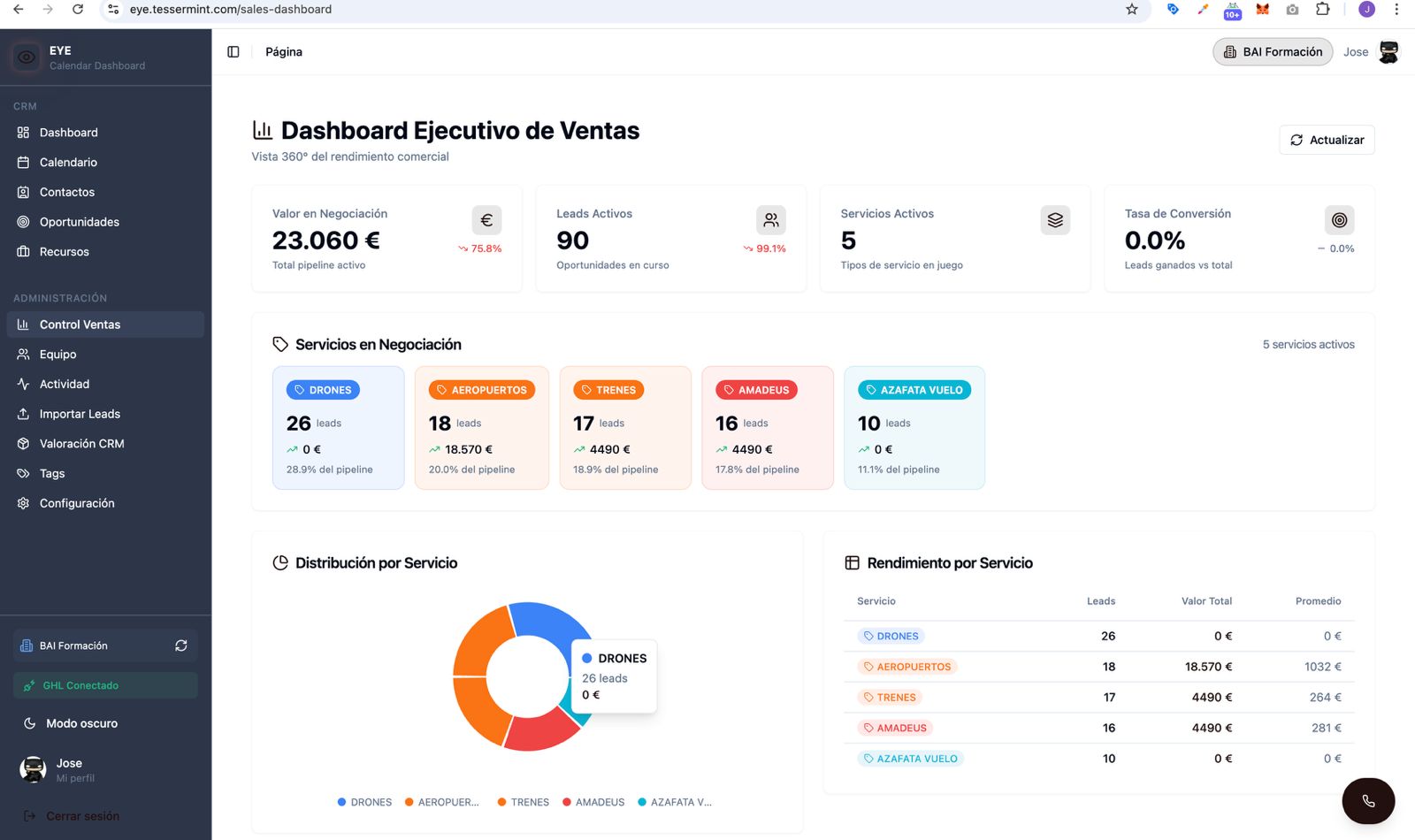Select Control Ventas in the sidebar
1415x840 pixels.
pyautogui.click(x=106, y=325)
